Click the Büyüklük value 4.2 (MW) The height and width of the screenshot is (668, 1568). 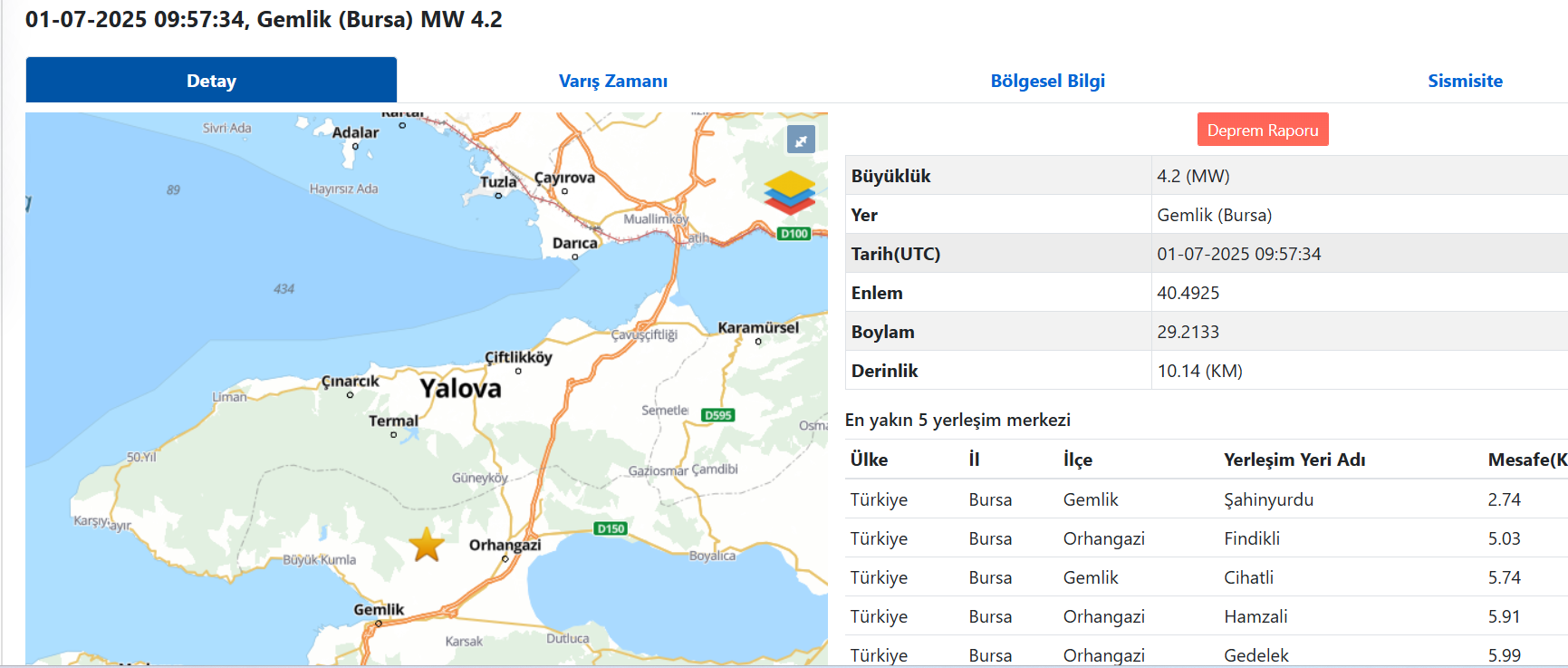click(1193, 176)
